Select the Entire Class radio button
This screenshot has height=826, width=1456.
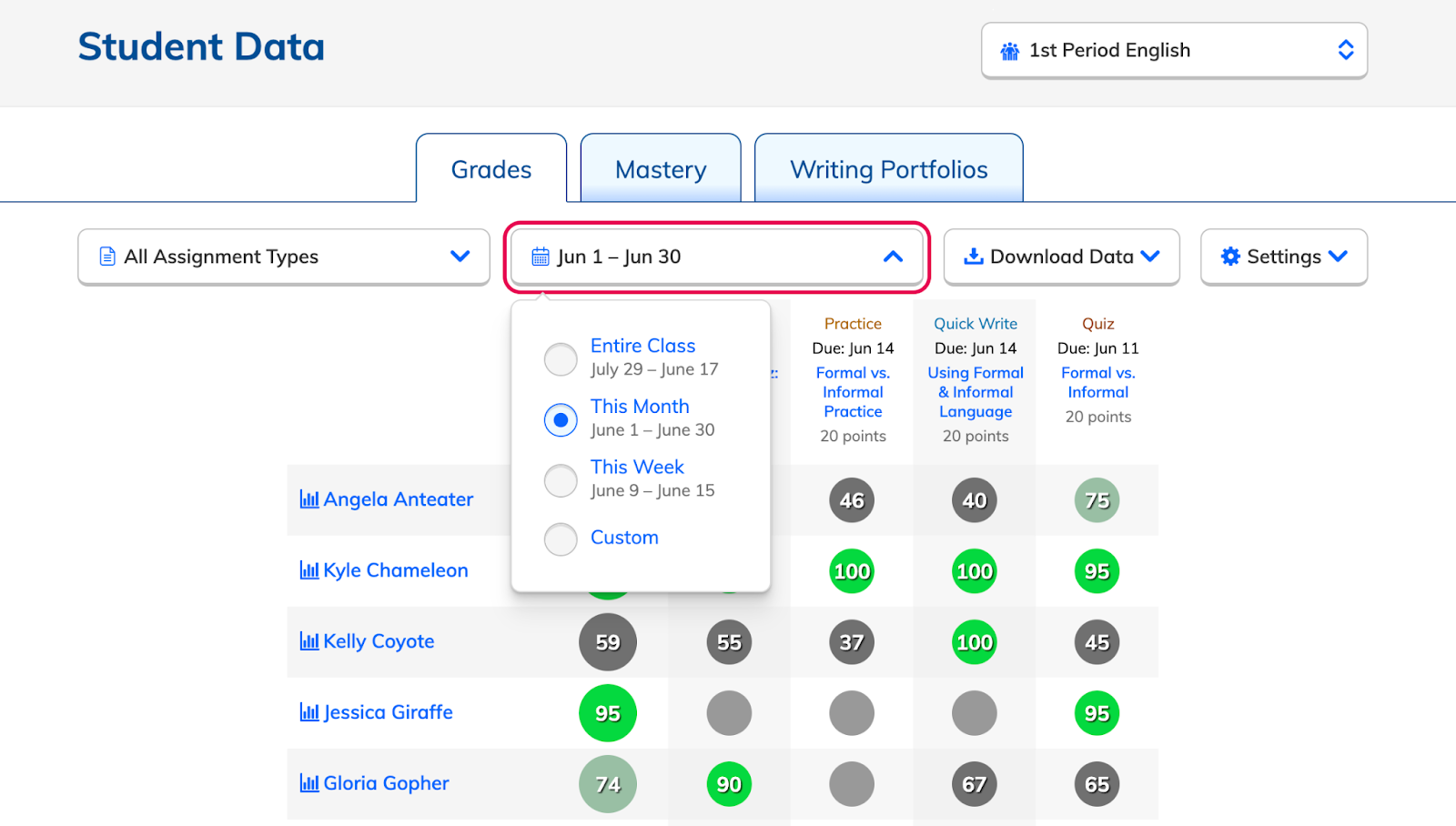tap(561, 359)
